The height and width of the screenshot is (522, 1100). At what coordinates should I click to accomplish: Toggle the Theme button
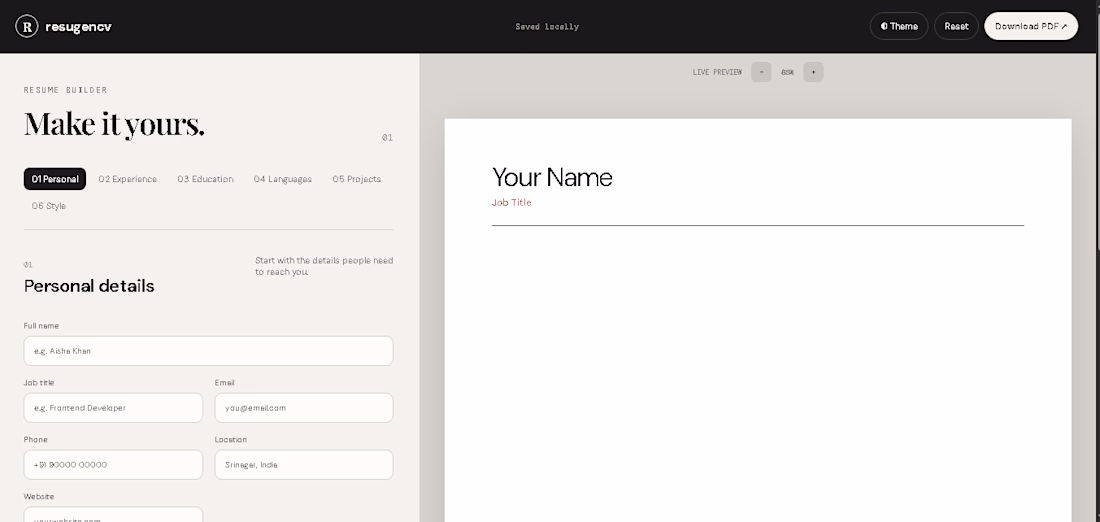899,26
